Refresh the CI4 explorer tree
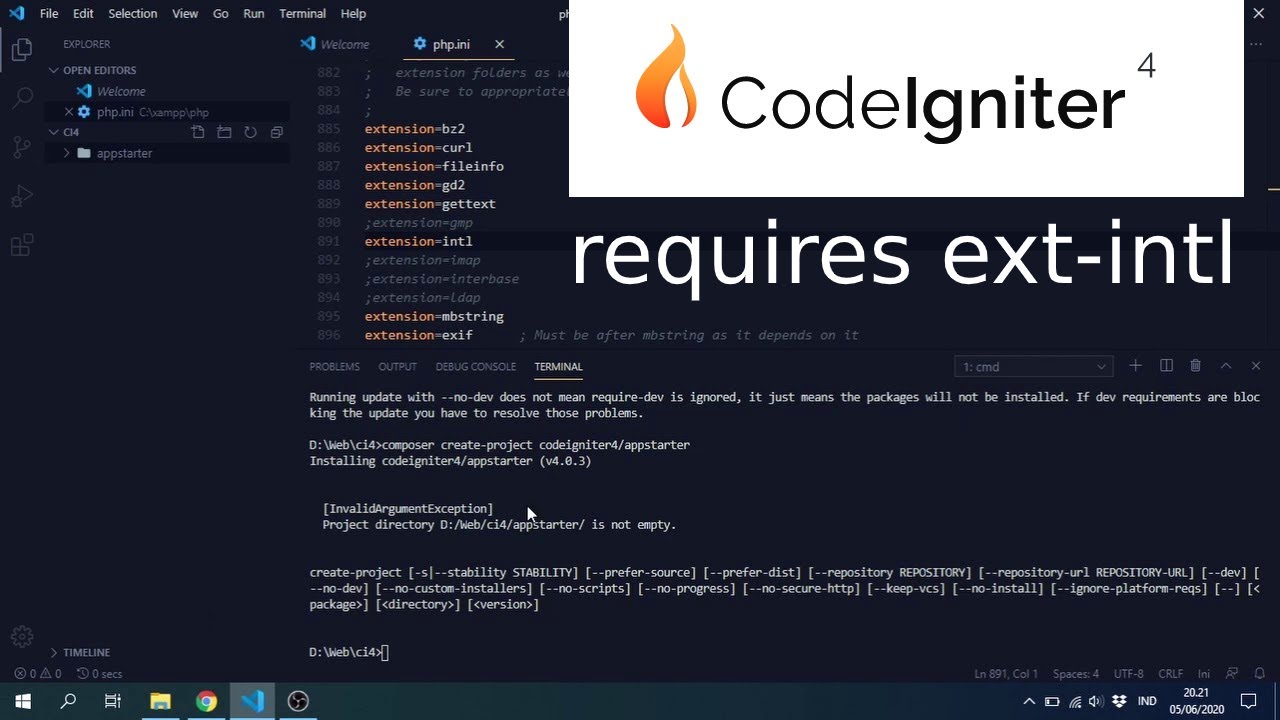1280x720 pixels. [x=250, y=132]
